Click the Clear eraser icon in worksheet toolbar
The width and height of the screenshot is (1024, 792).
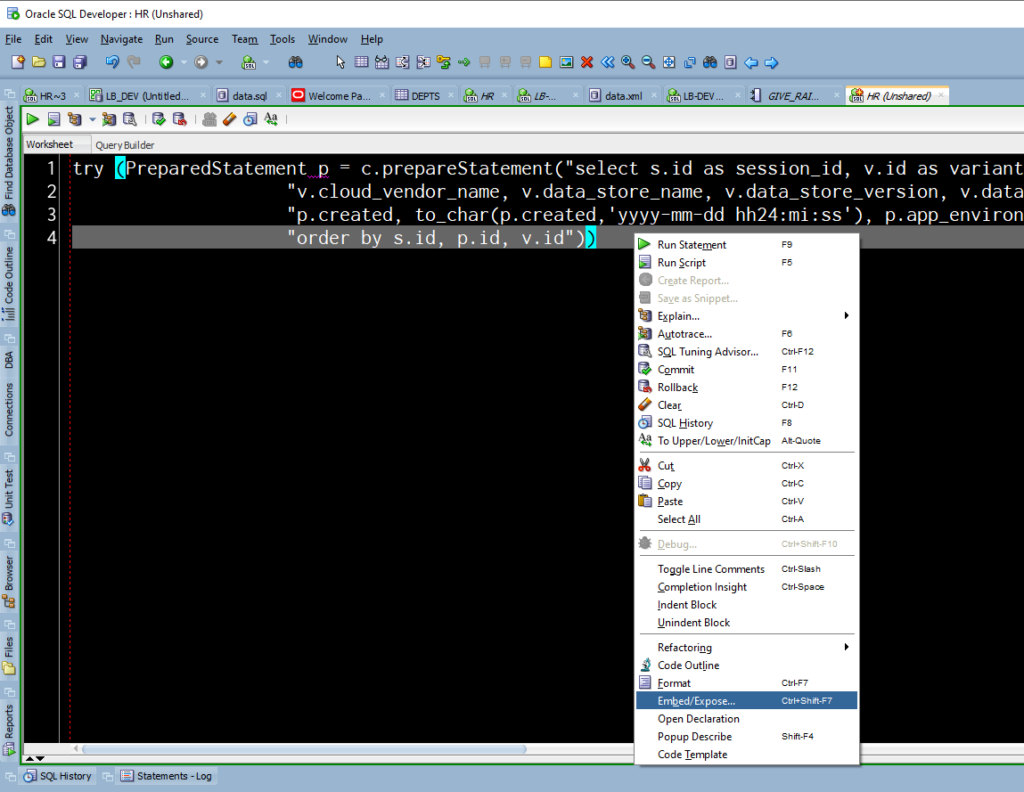[229, 119]
